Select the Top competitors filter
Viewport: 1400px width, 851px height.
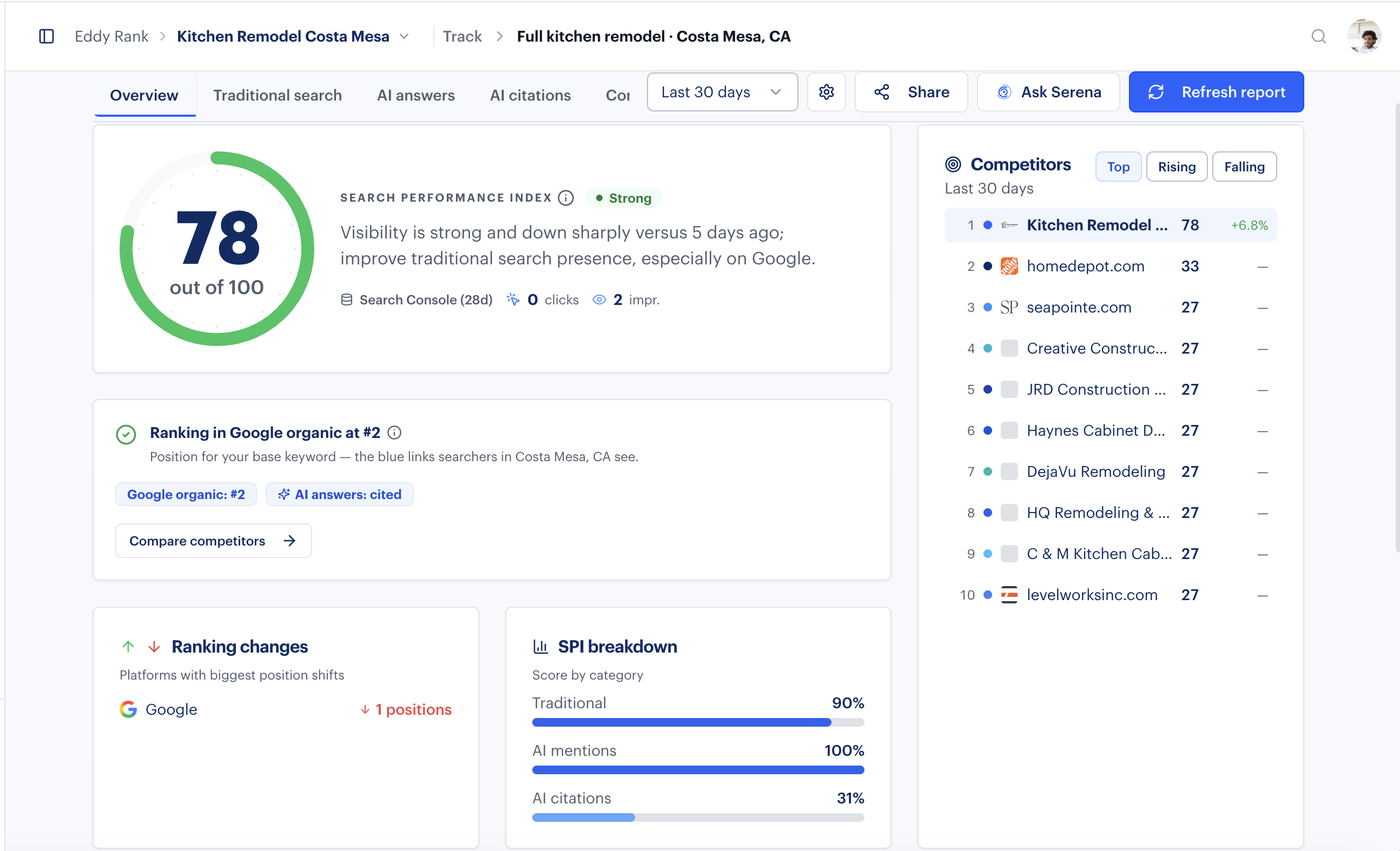[1118, 167]
